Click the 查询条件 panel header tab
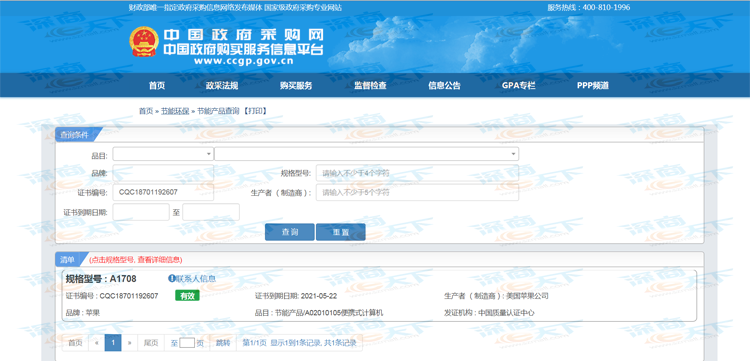Screen dimensions: 750x361 [x=74, y=135]
